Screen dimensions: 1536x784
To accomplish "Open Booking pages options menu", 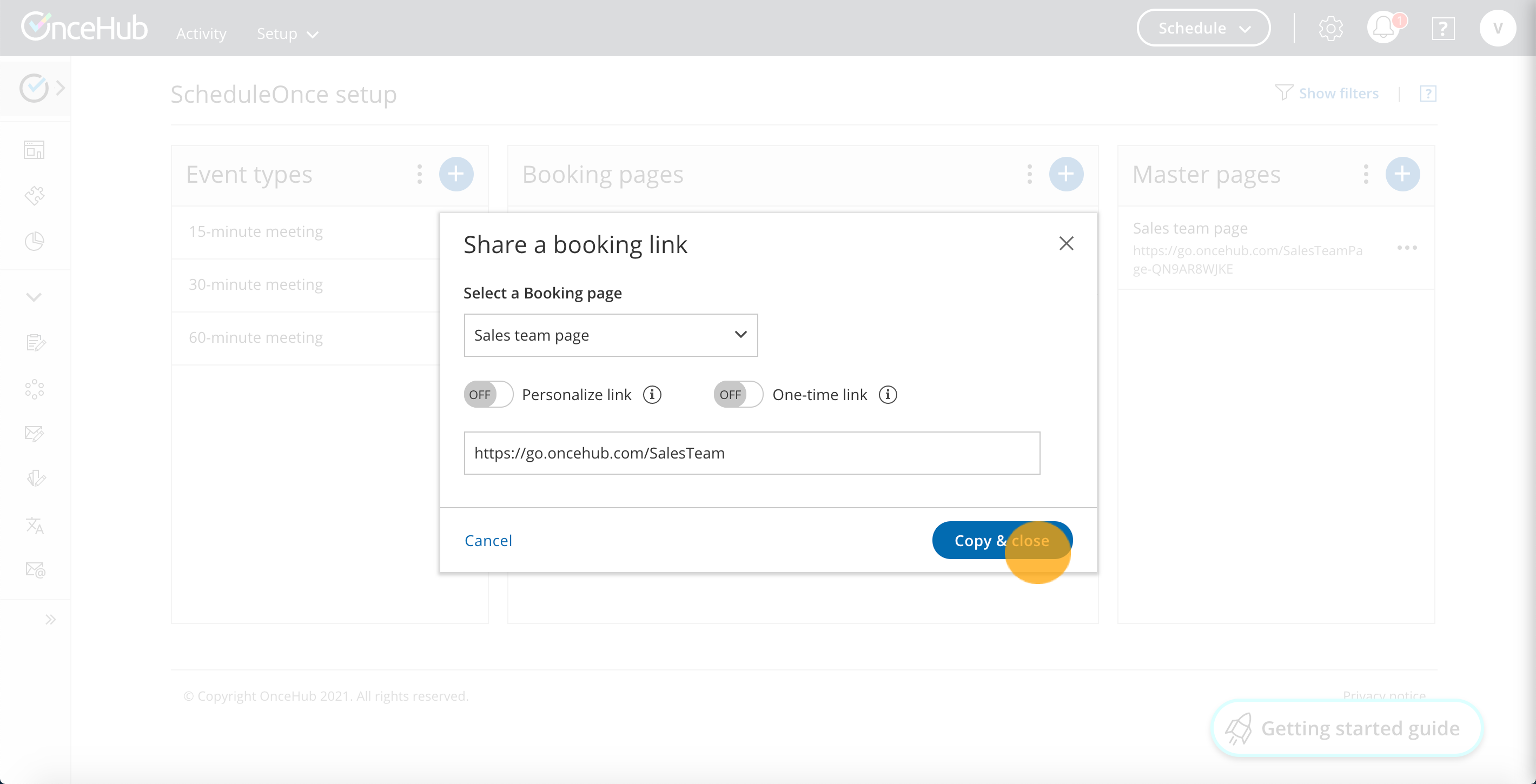I will click(x=1030, y=174).
